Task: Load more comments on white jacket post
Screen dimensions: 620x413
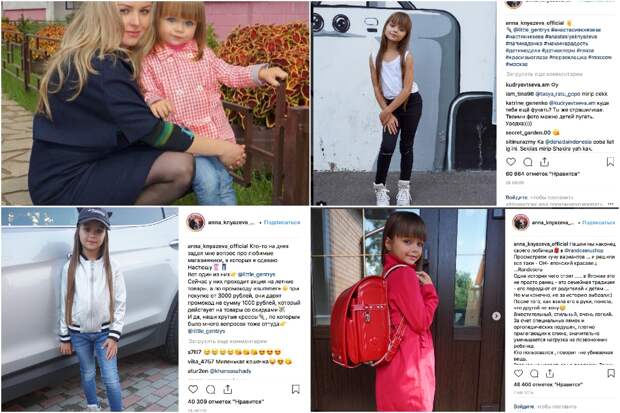Action: [x=227, y=341]
